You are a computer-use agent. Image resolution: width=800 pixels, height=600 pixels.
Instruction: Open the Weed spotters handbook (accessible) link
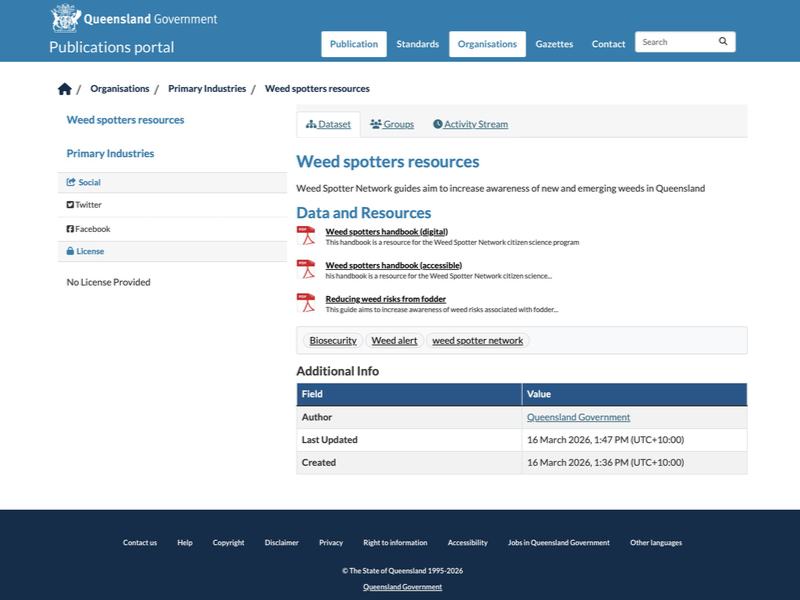click(393, 265)
